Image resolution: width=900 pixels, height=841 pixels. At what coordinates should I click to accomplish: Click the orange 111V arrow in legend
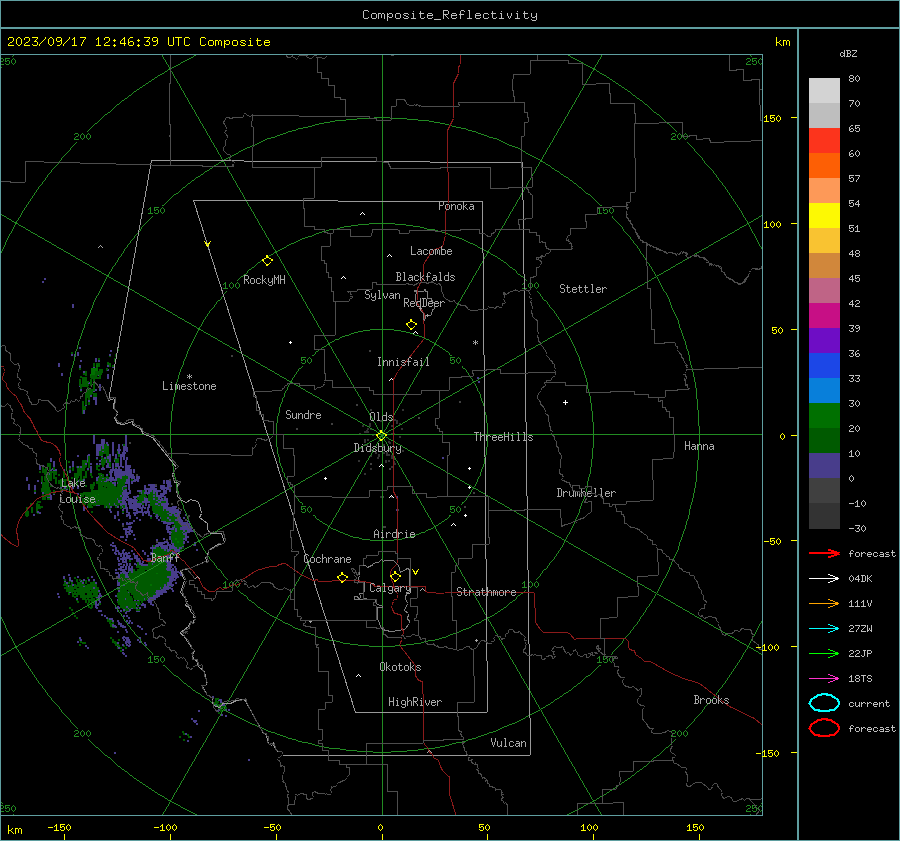(824, 603)
